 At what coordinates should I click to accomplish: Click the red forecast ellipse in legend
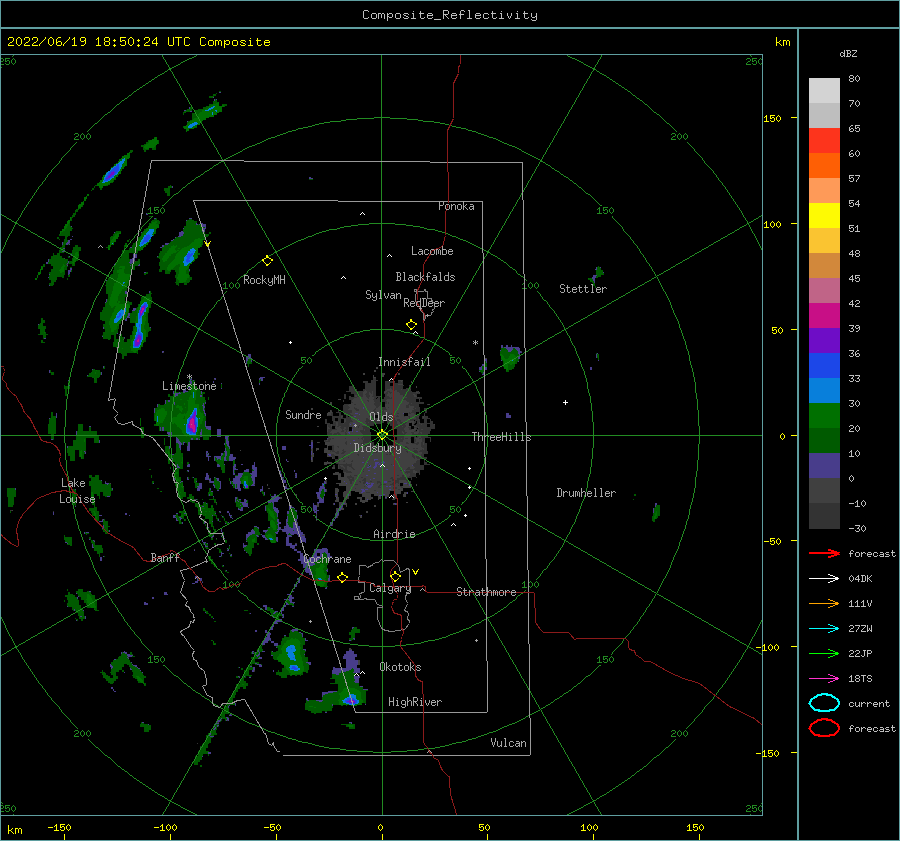coord(824,728)
